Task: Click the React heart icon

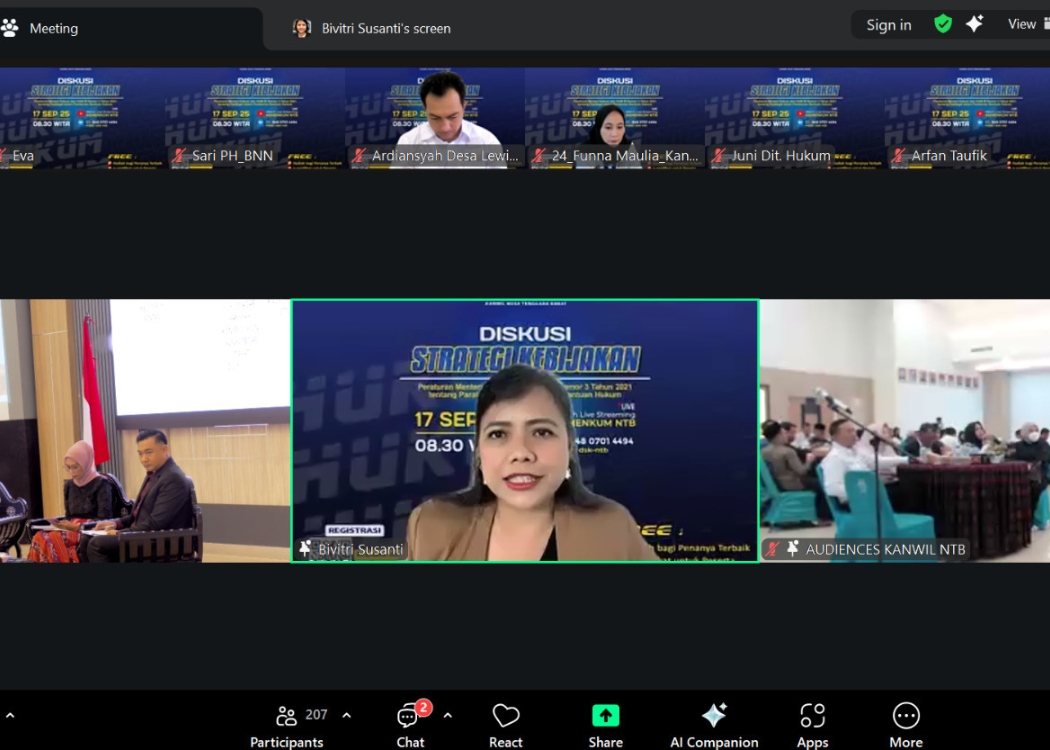Action: pos(506,724)
